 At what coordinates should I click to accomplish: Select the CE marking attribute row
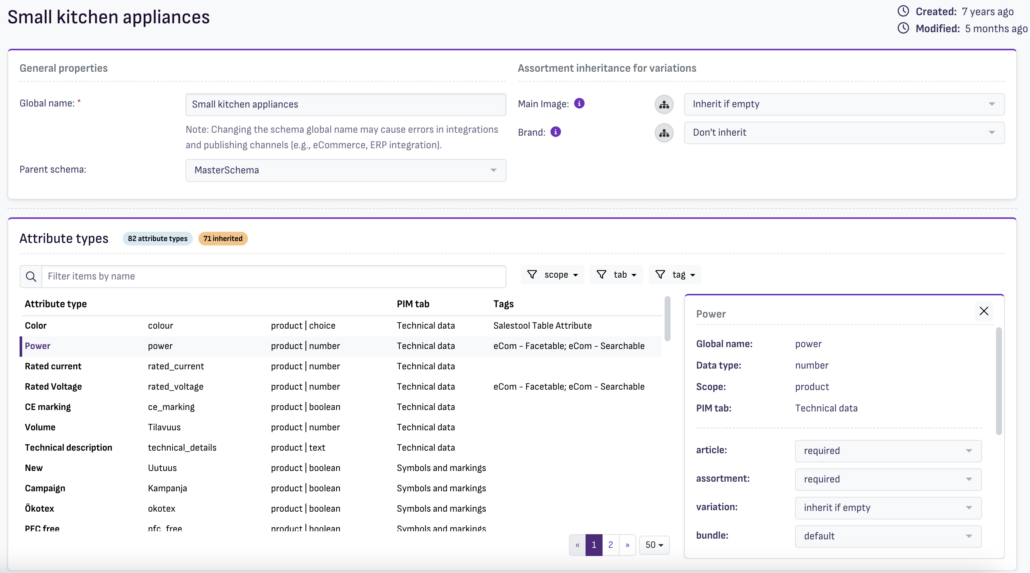pyautogui.click(x=341, y=407)
